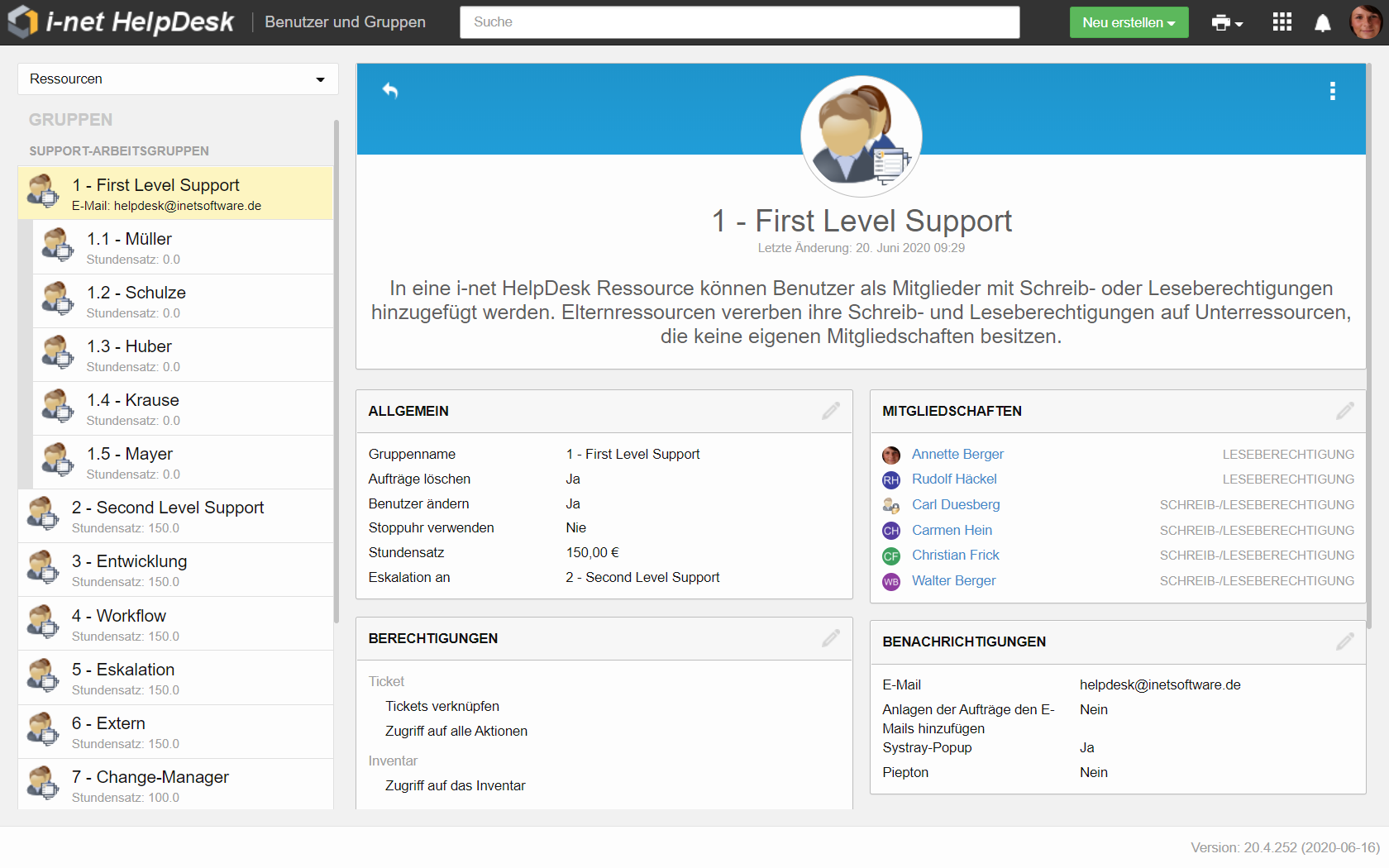Click Rudolf Häckel's RH avatar badge
Viewport: 1389px width, 868px height.
pyautogui.click(x=891, y=480)
